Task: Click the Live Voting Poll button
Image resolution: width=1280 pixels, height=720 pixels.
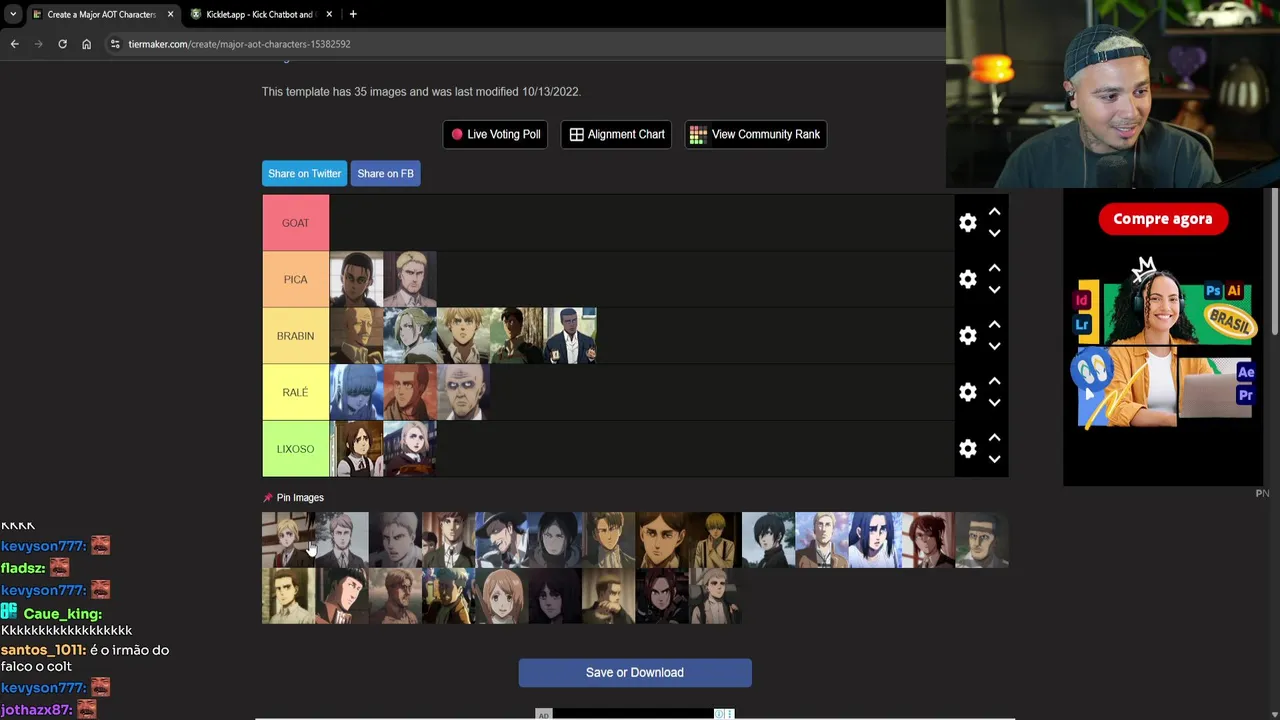Action: 495,134
